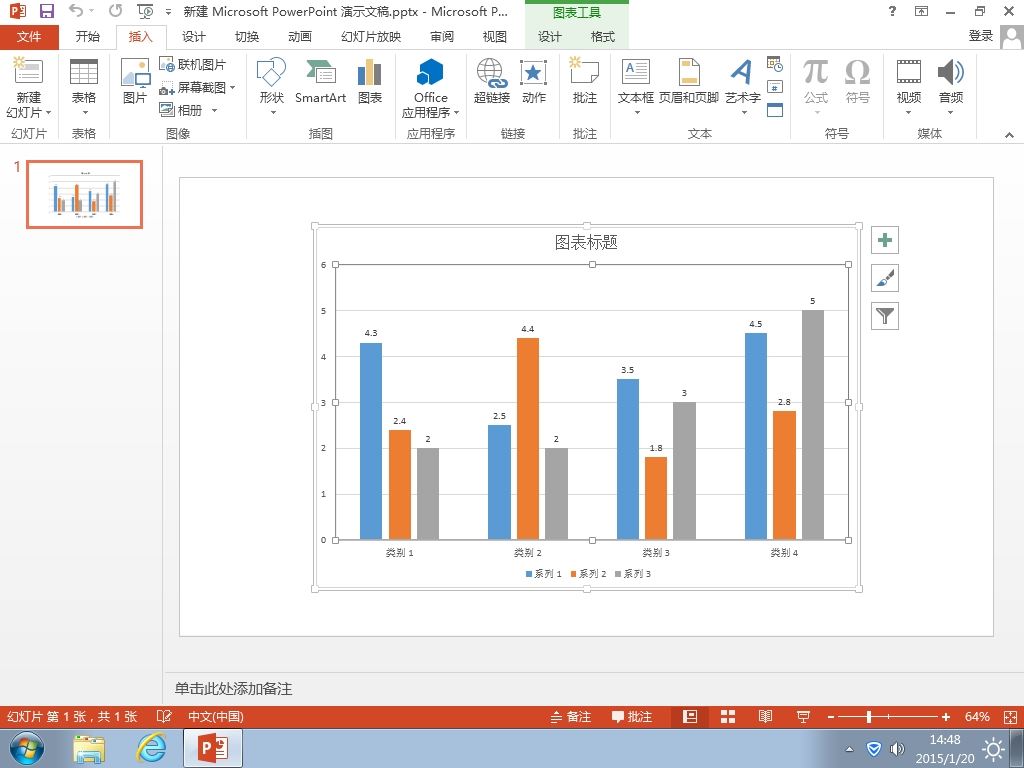Open the Design (设计) tab beside 插入
This screenshot has height=768, width=1024.
[193, 37]
